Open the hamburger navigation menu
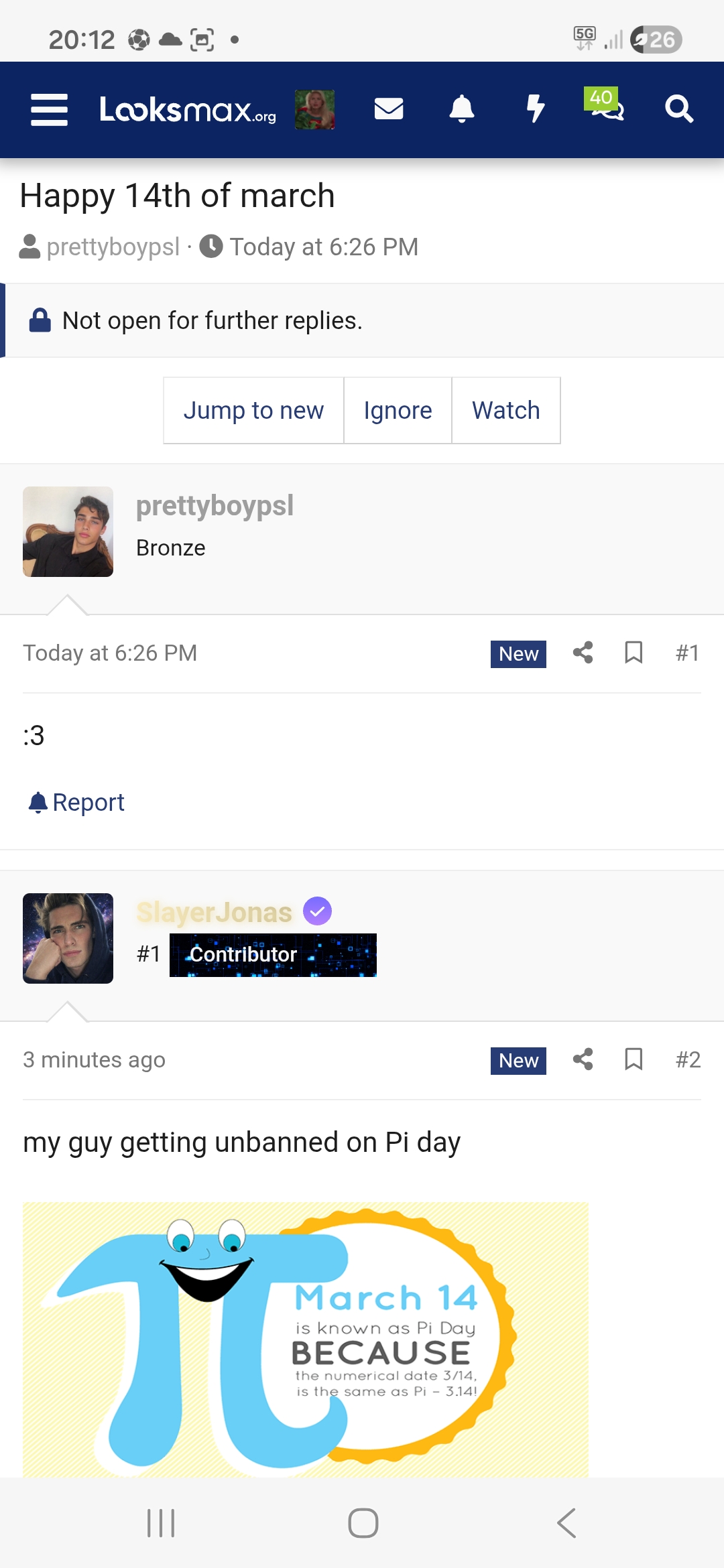 49,109
